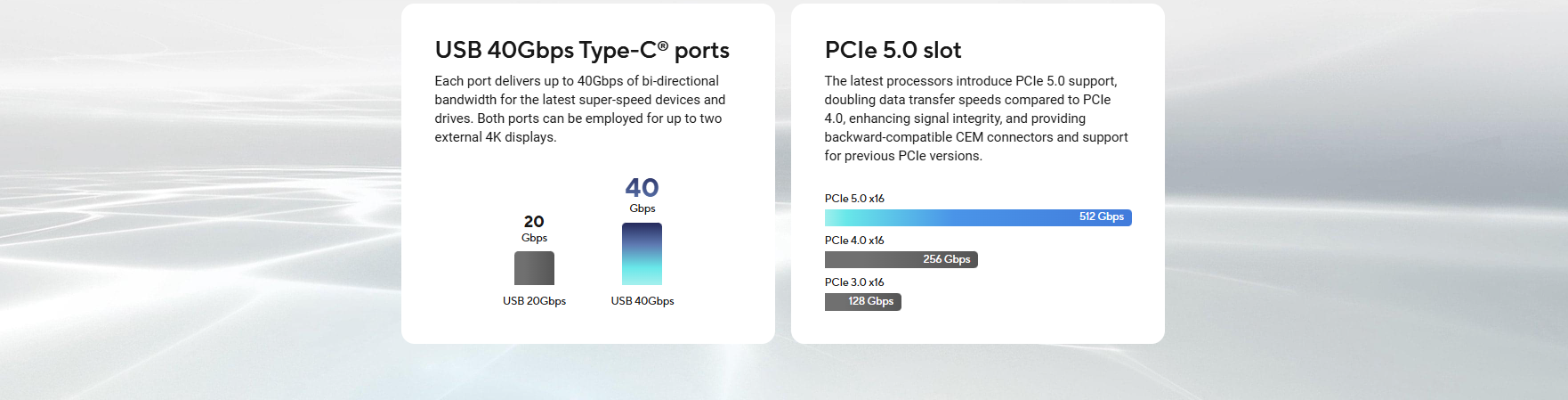Click the "USB 40Gbps" caption label
1568x400 pixels.
point(642,301)
